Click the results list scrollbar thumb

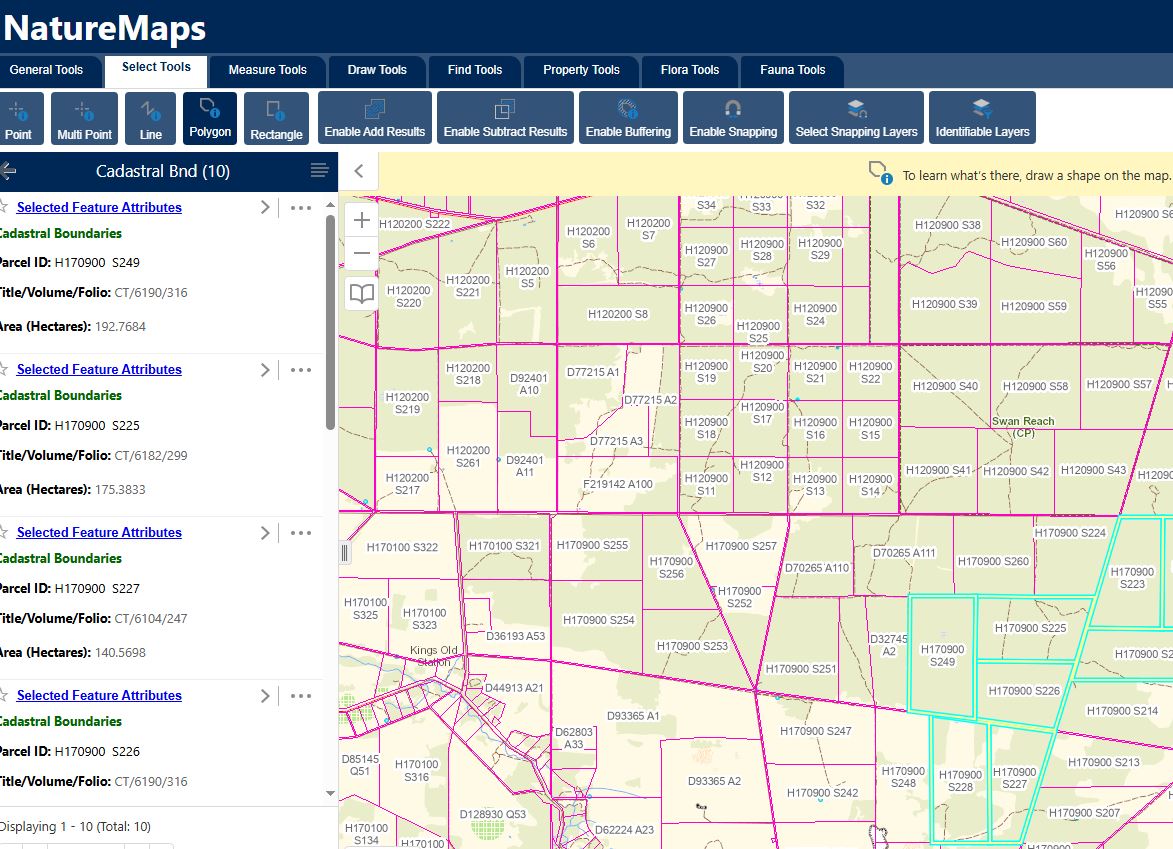pos(330,322)
